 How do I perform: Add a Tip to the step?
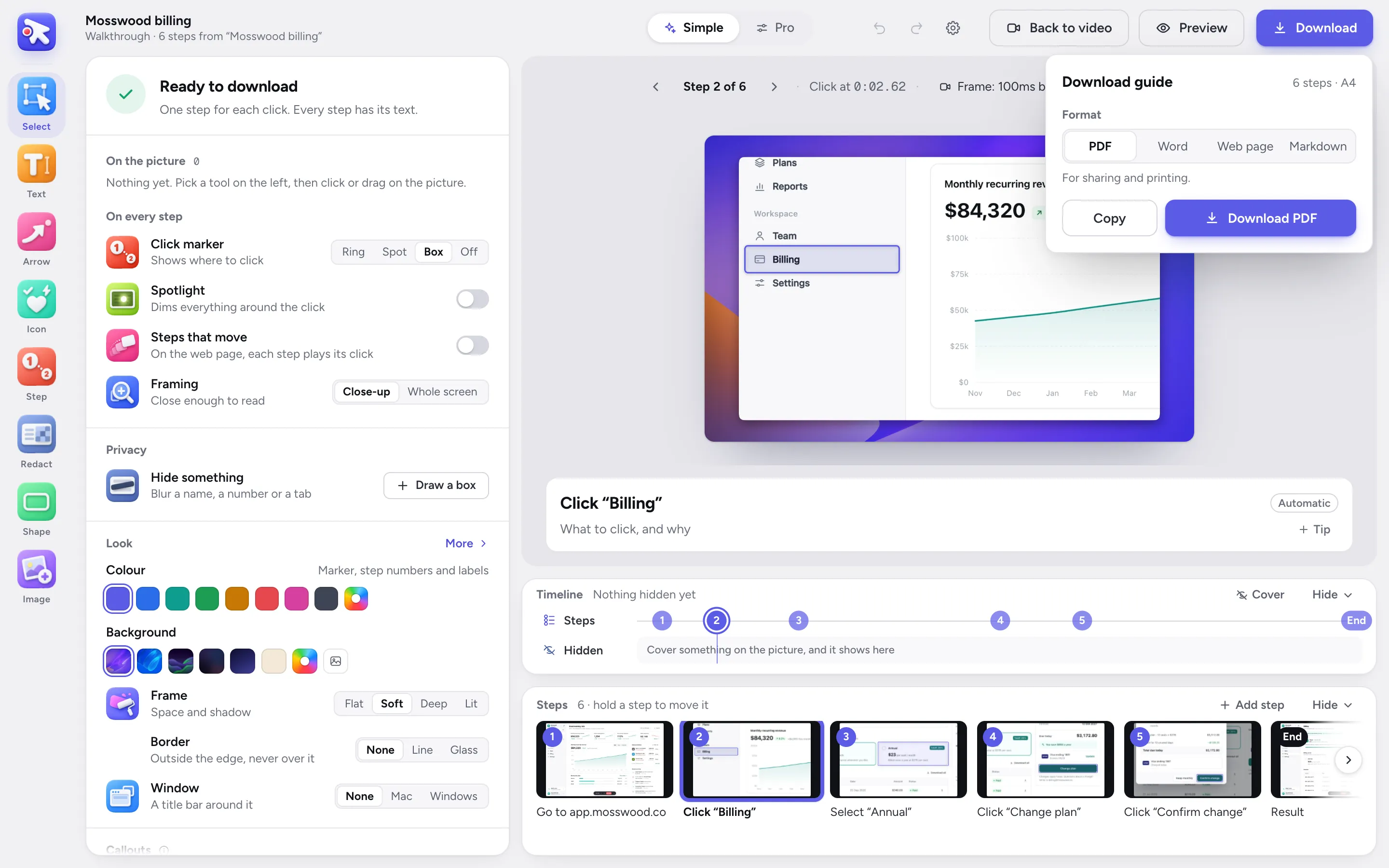[1314, 529]
